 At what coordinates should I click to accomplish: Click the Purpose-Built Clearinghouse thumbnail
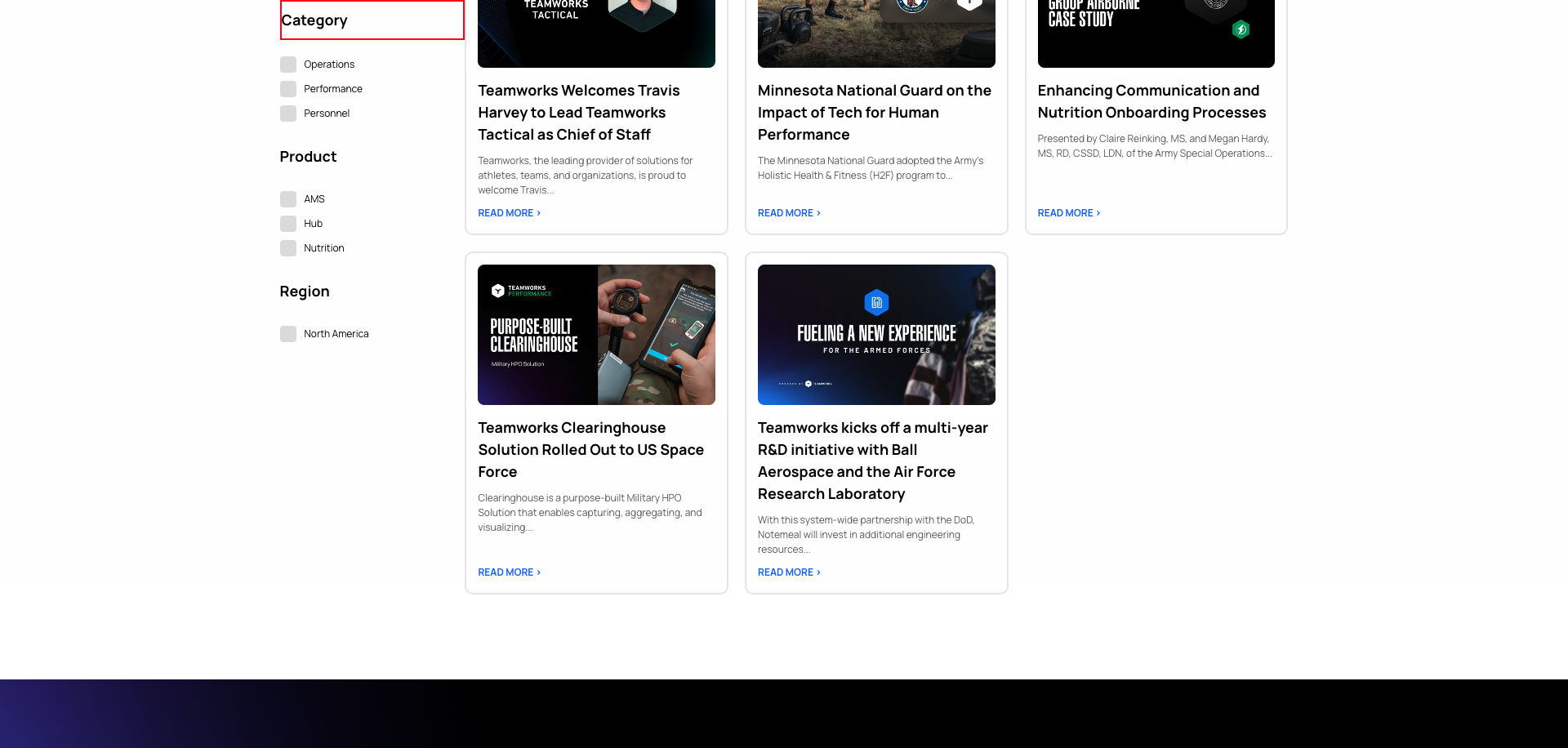[x=596, y=335]
